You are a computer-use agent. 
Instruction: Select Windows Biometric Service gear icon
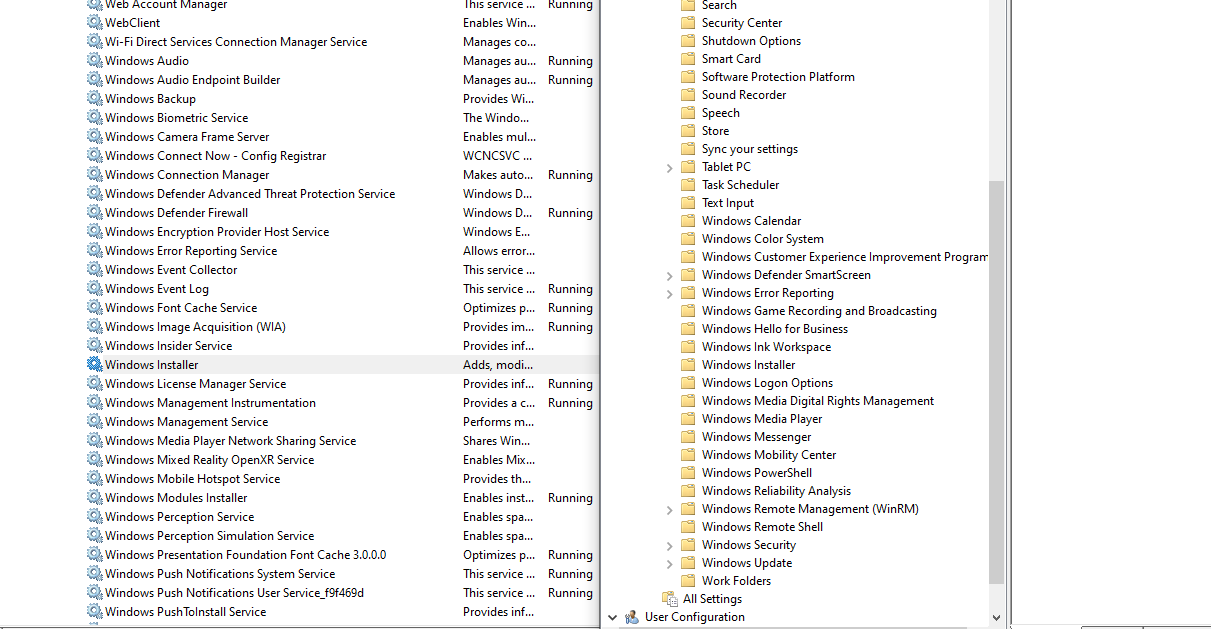pos(95,118)
